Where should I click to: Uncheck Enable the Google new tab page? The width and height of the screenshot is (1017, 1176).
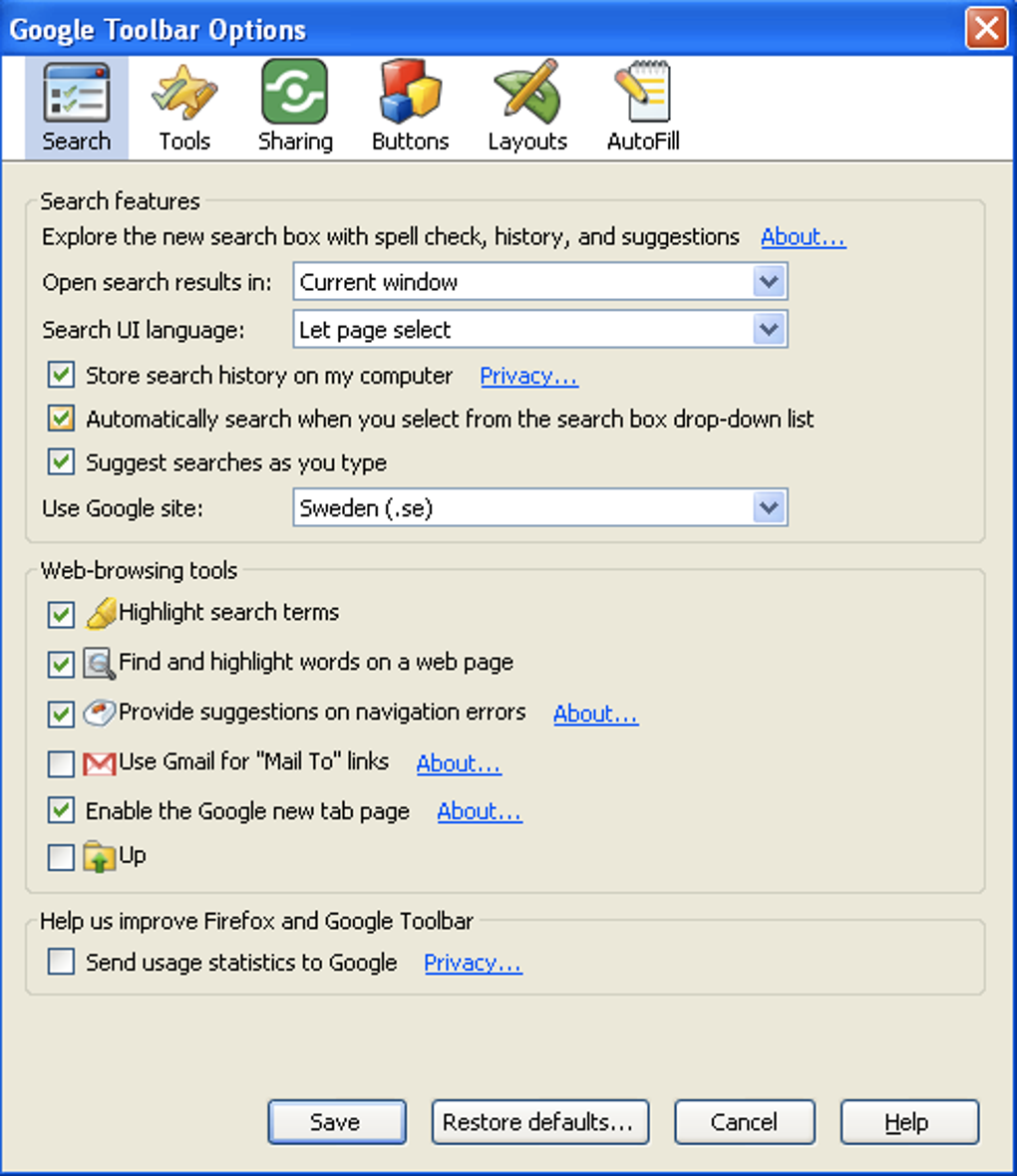click(x=61, y=811)
